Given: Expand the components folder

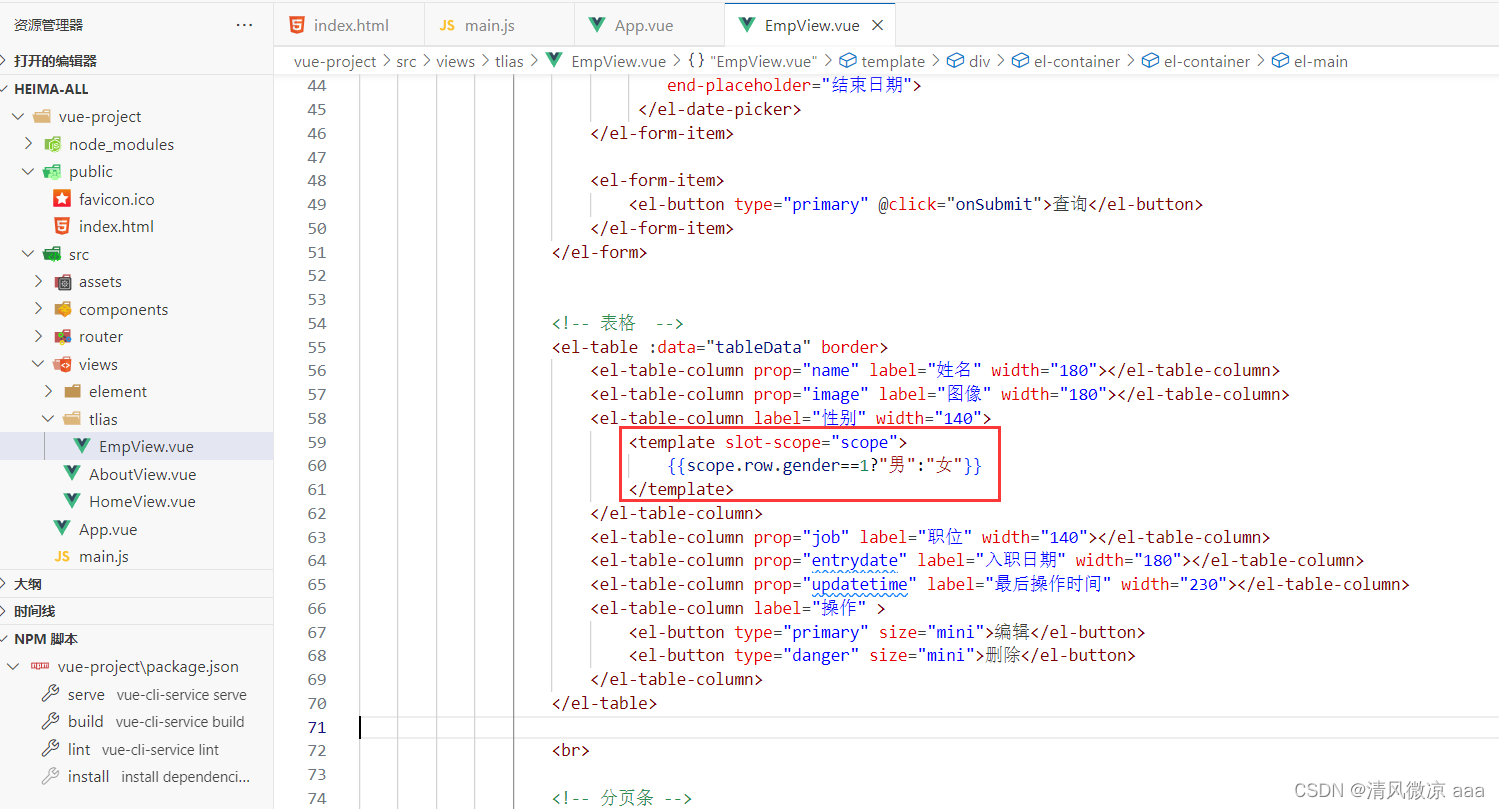Looking at the screenshot, I should (38, 309).
